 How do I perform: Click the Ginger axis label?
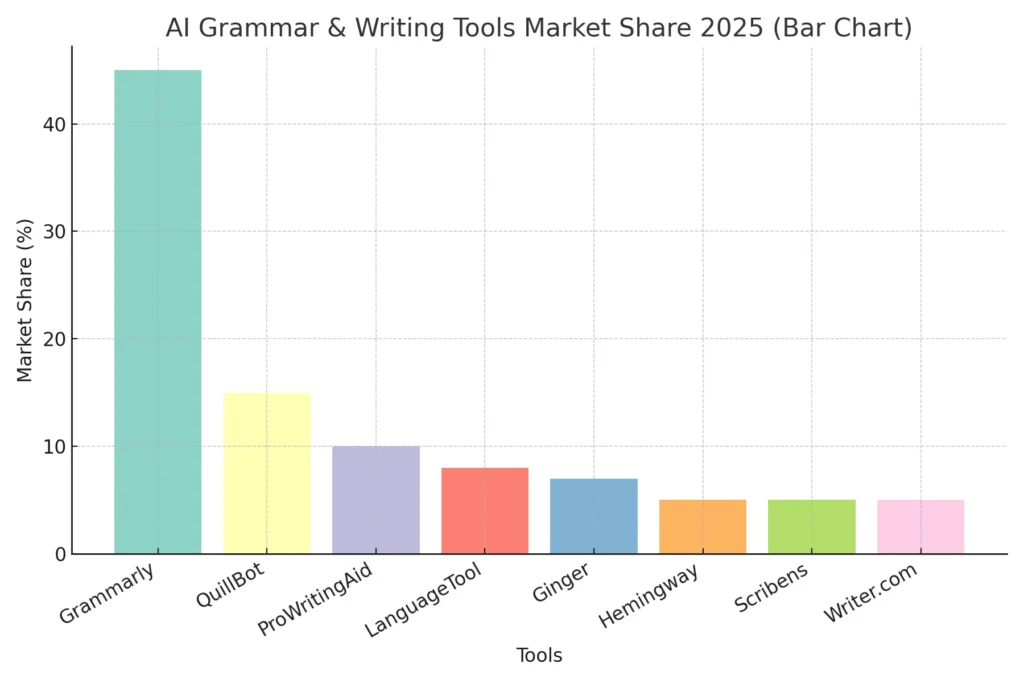click(x=561, y=582)
